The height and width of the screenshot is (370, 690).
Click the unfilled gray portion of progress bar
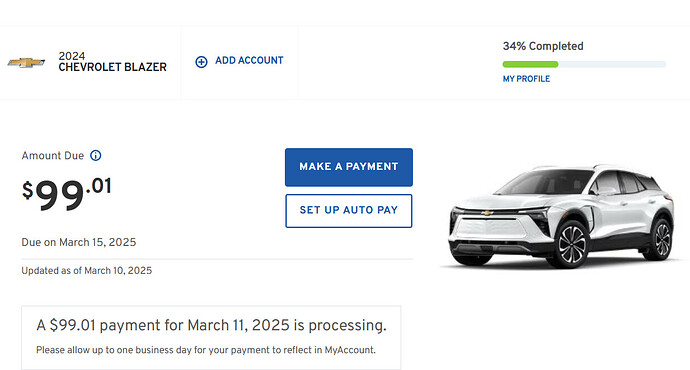point(612,64)
